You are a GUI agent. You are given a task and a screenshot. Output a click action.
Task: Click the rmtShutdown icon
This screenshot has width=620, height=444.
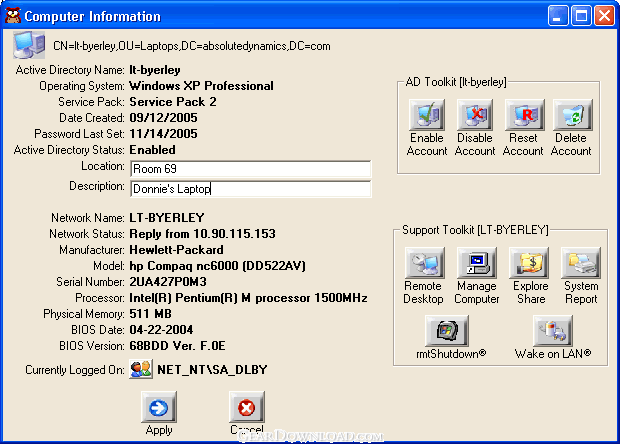[x=447, y=331]
